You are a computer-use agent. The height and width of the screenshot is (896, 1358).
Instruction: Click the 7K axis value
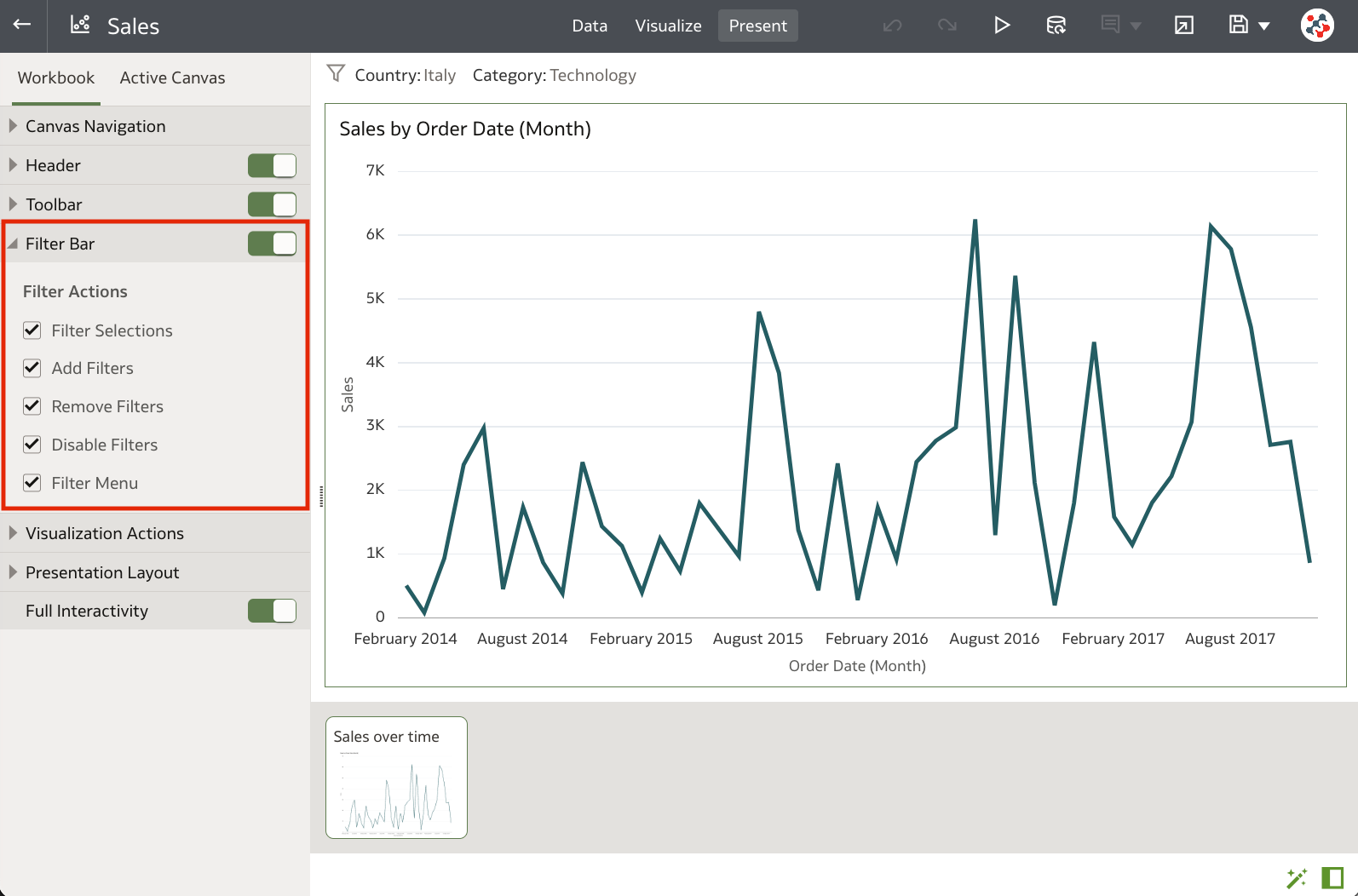pyautogui.click(x=376, y=170)
